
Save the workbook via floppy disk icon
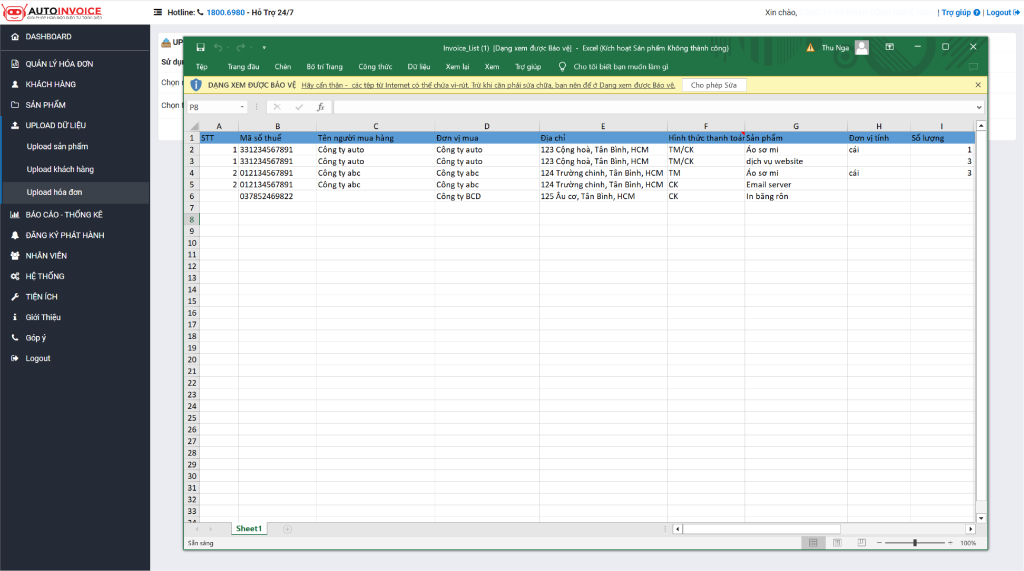(200, 47)
